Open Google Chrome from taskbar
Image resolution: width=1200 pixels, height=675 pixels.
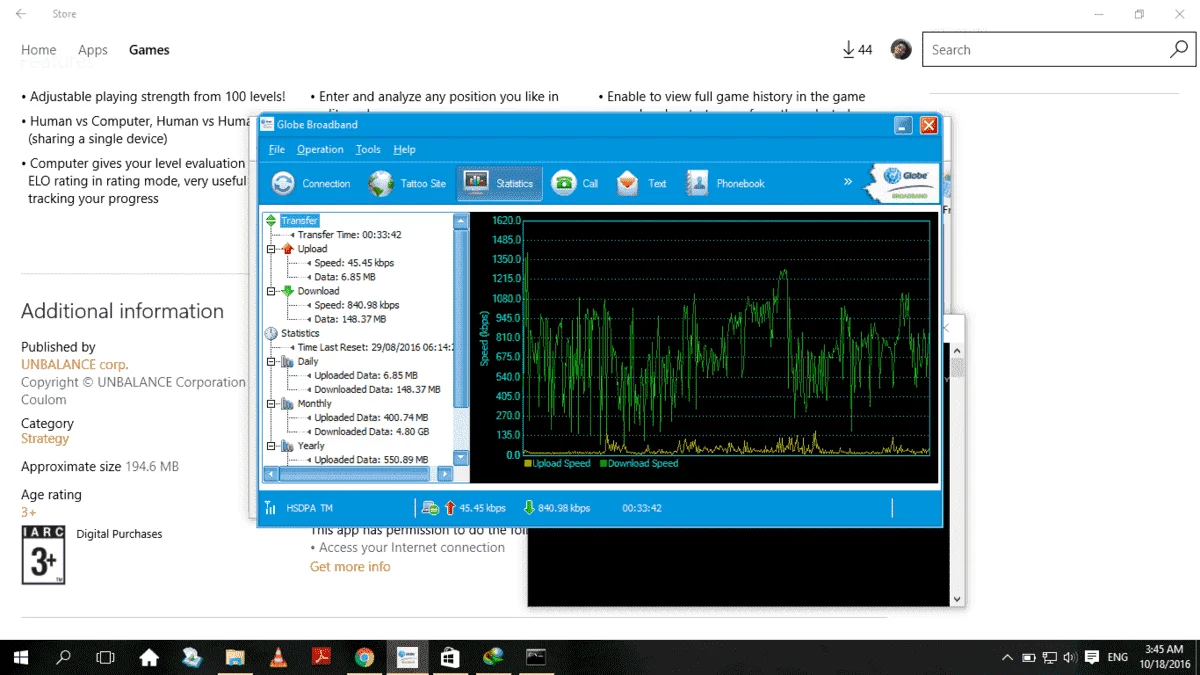click(x=364, y=657)
